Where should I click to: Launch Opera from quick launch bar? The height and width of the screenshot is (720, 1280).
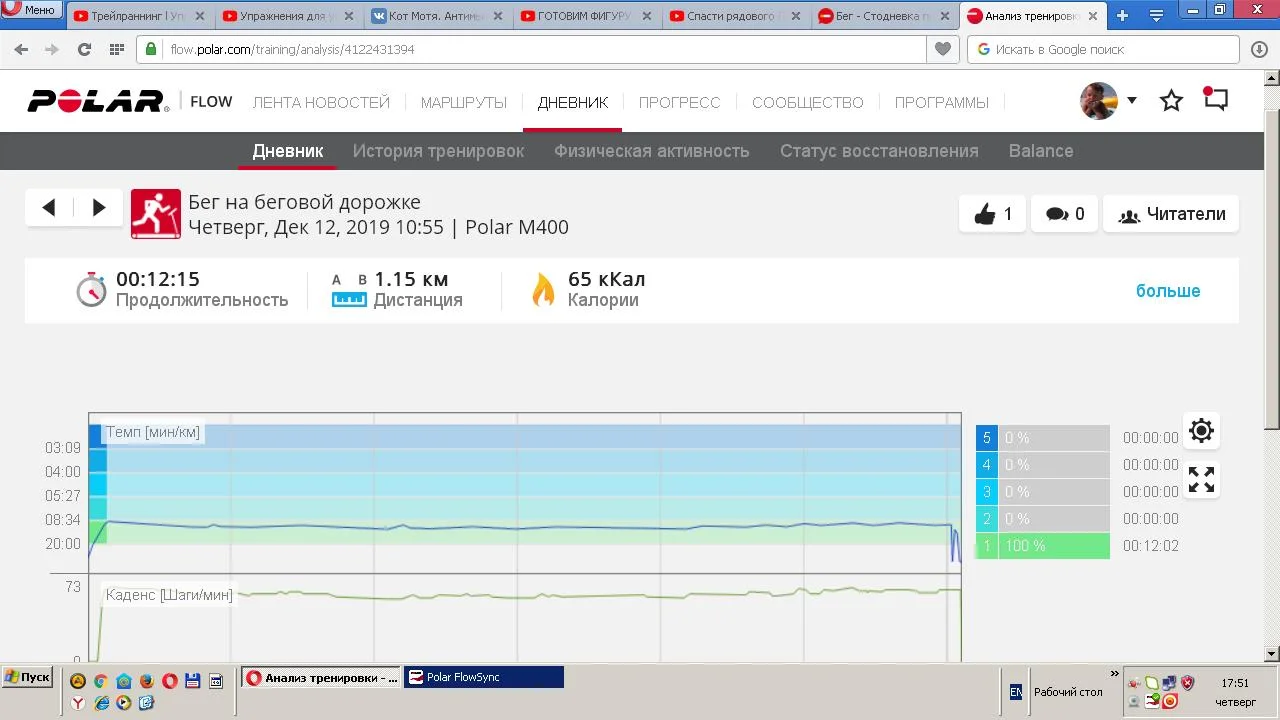click(169, 681)
